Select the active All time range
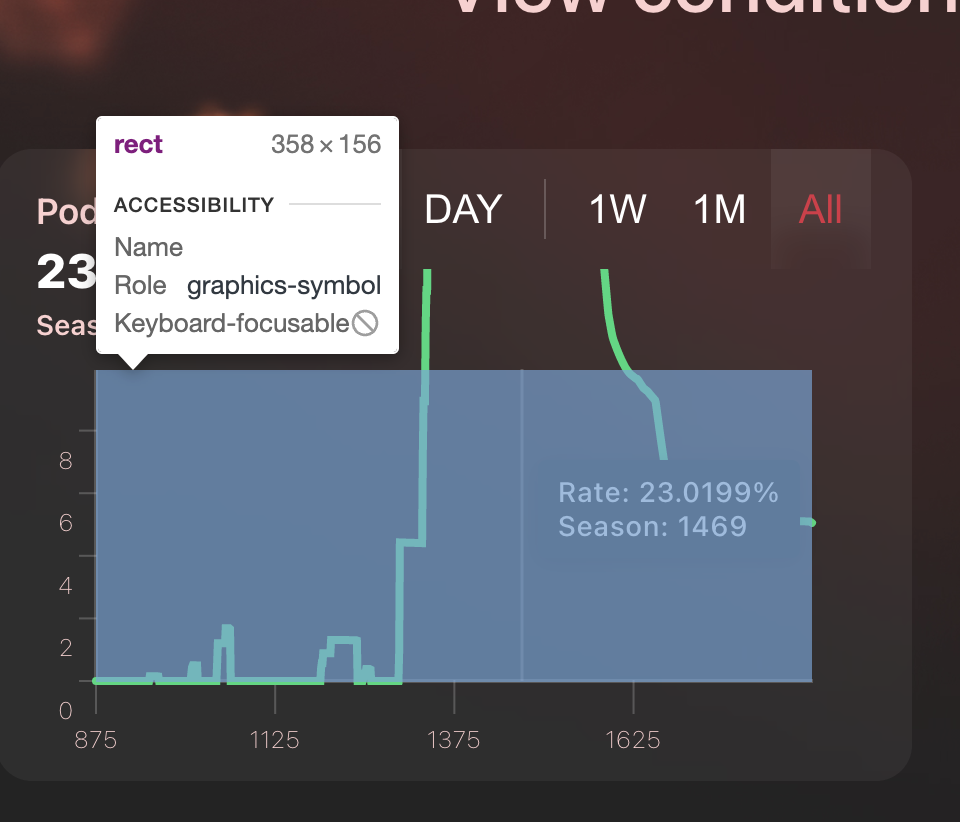Image resolution: width=960 pixels, height=822 pixels. pyautogui.click(x=819, y=210)
